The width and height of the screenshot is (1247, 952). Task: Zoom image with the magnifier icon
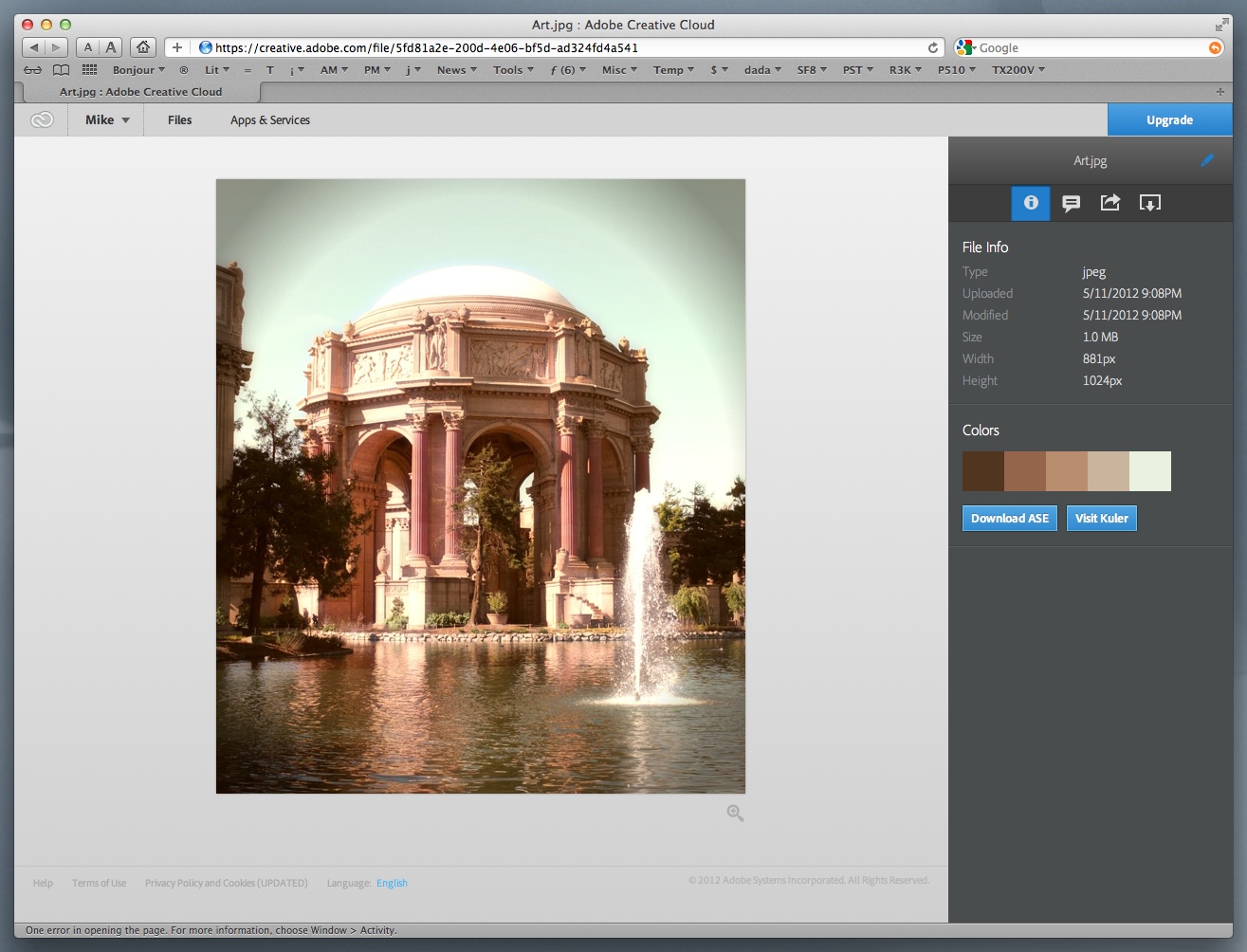point(735,814)
